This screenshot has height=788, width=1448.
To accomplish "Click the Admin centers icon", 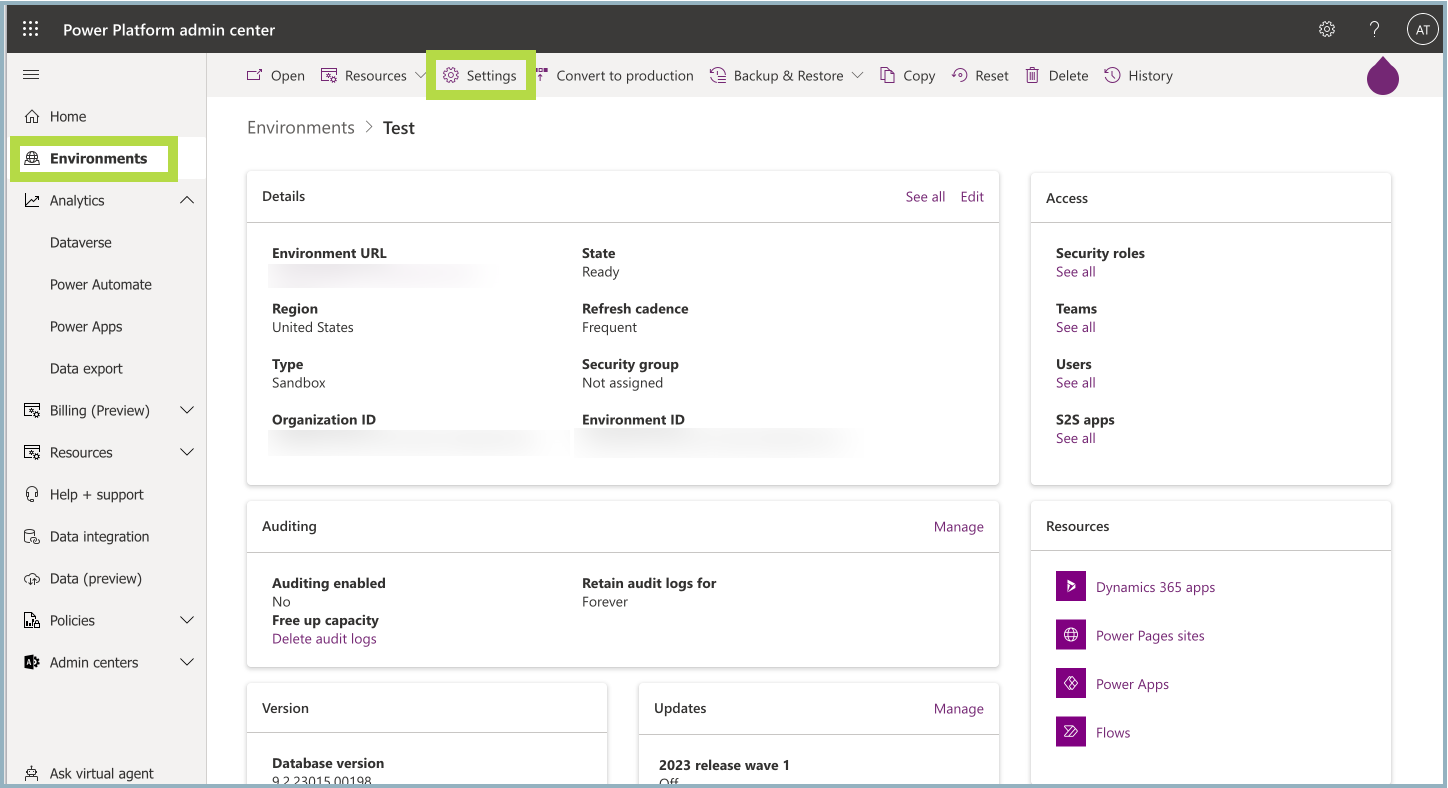I will coord(32,663).
